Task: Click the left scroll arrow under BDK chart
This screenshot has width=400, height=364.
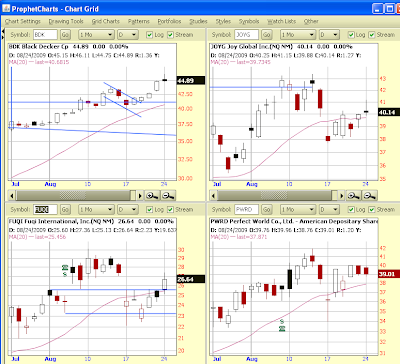Action: (12, 196)
